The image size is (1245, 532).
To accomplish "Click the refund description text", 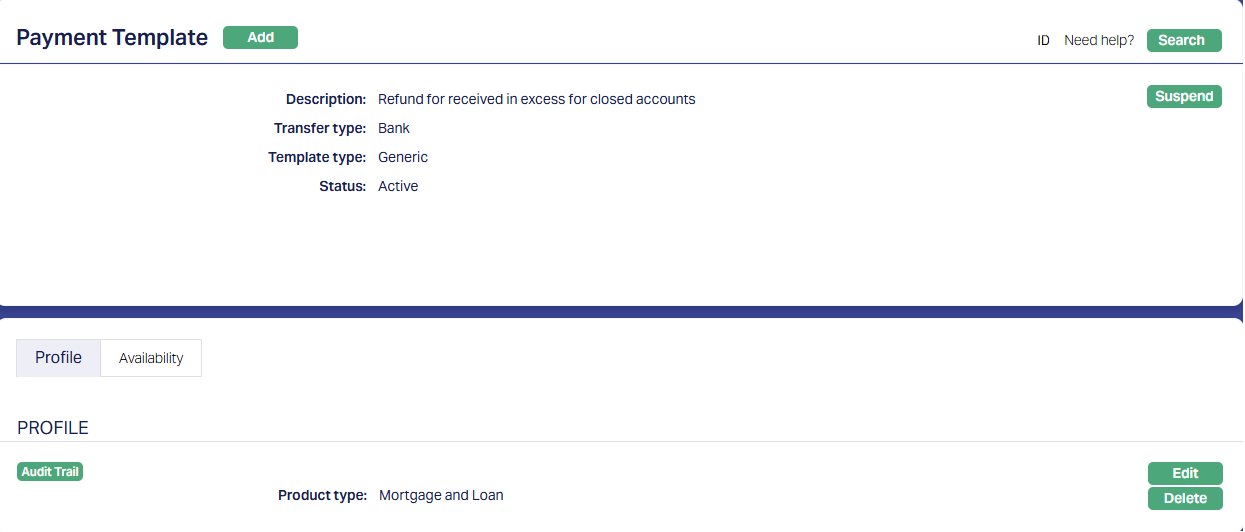I will (536, 100).
